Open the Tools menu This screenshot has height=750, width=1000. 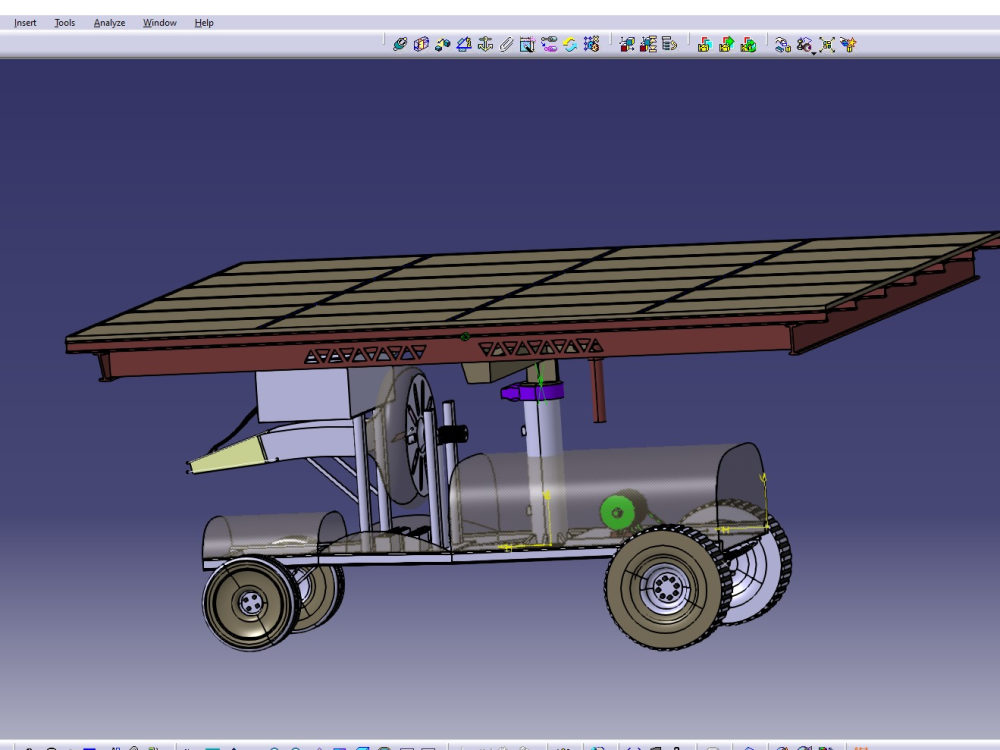64,22
